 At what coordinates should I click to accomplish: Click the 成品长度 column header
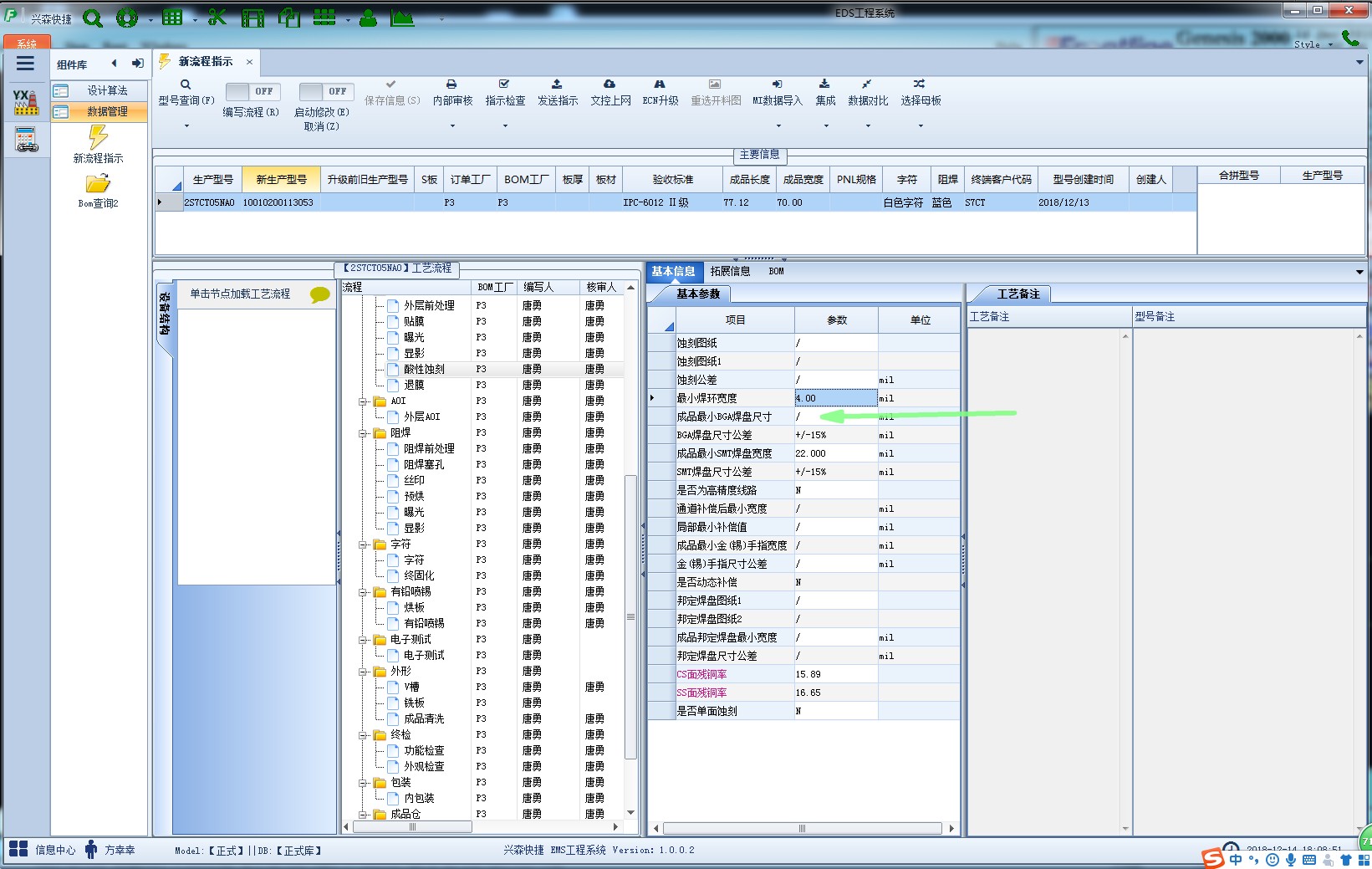(x=749, y=179)
